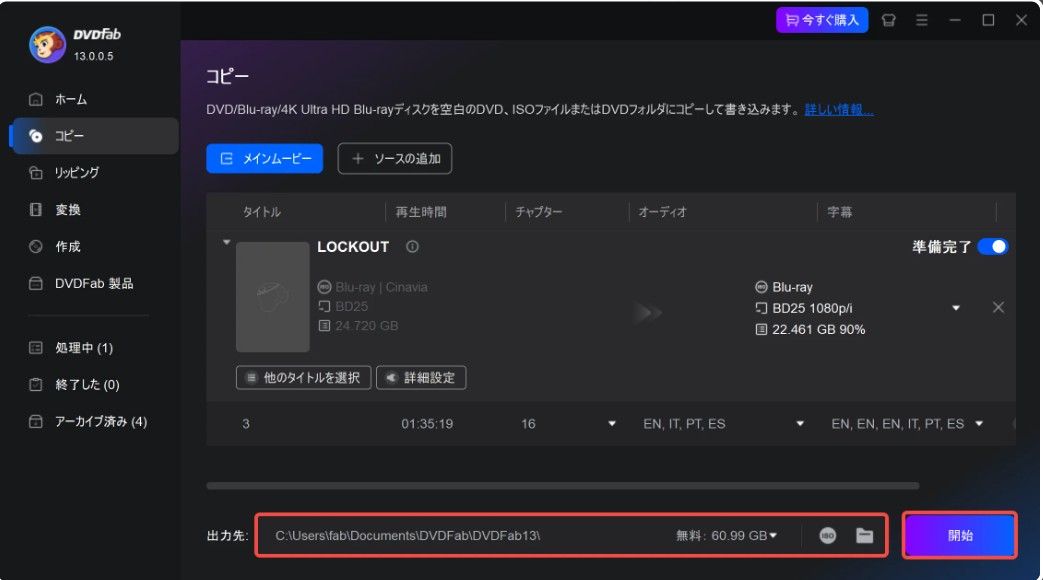Click the info icon next to LOCKOUT
The width and height of the screenshot is (1043, 580).
412,247
